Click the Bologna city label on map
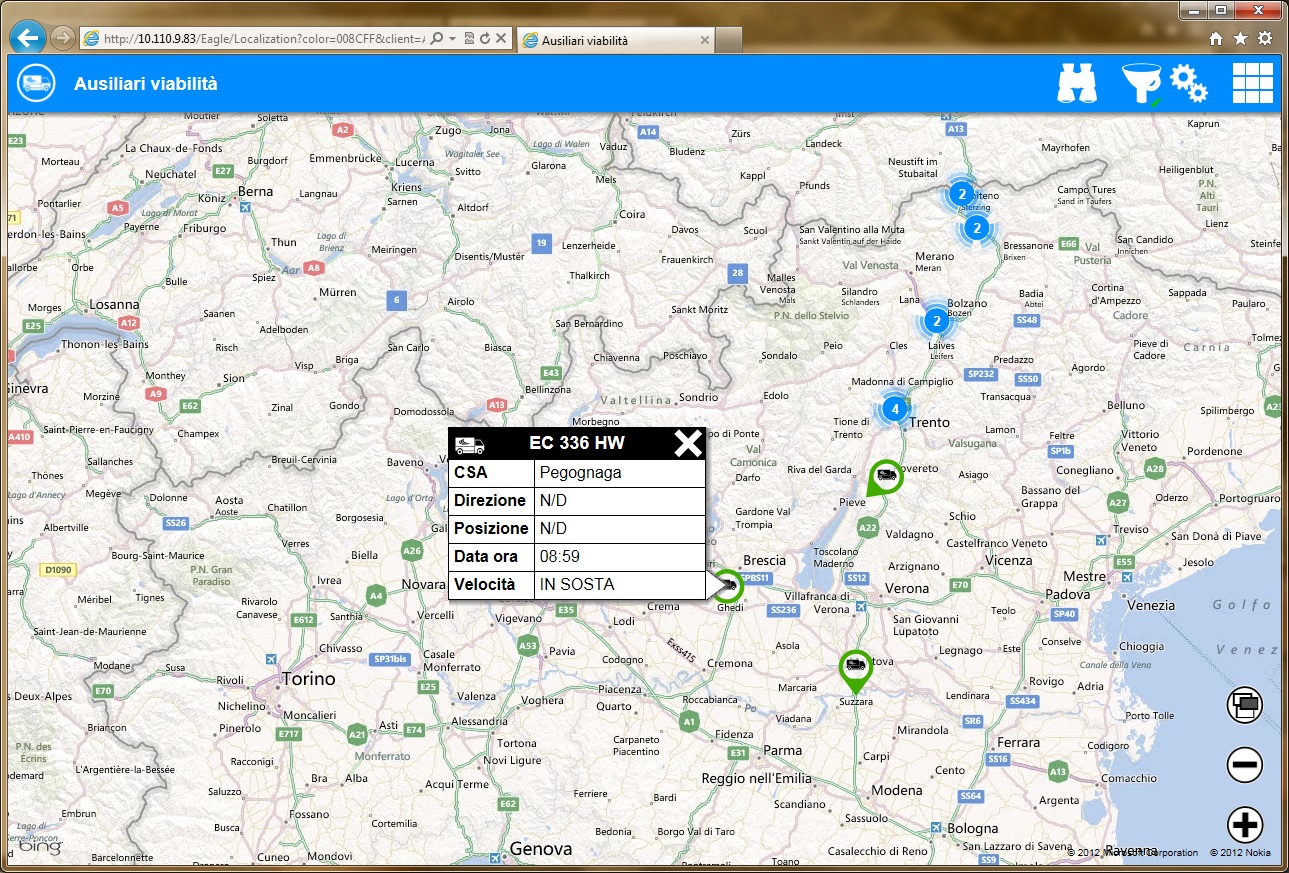 [x=973, y=828]
